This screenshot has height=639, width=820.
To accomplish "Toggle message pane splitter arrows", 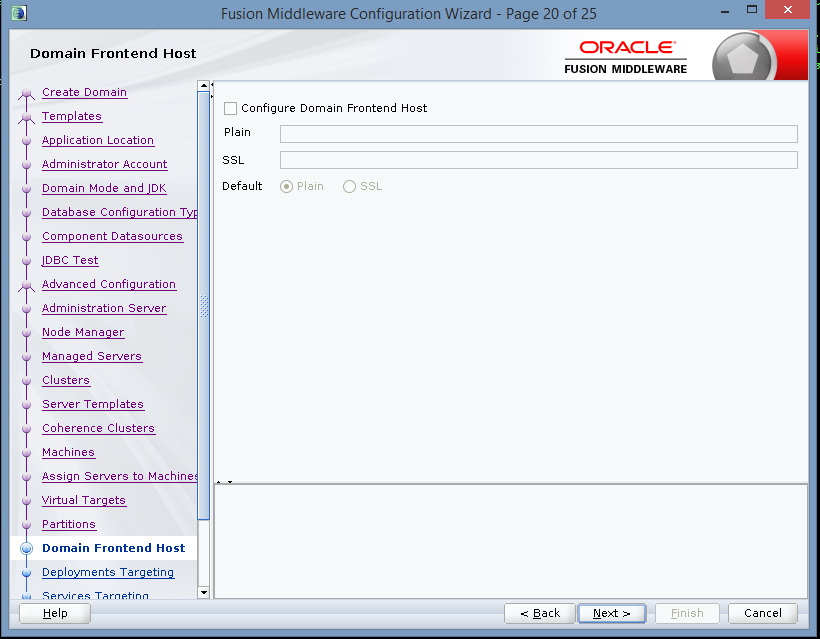I will point(224,482).
